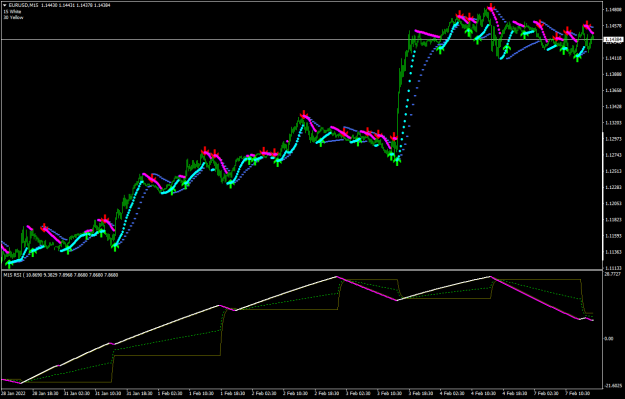
Task: Select price level 1.11133 on the axis
Action: click(613, 268)
